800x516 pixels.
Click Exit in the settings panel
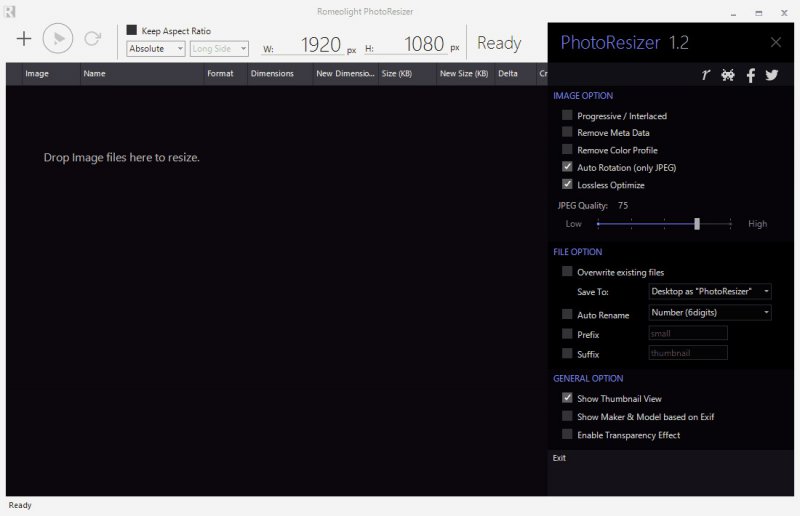[x=559, y=458]
